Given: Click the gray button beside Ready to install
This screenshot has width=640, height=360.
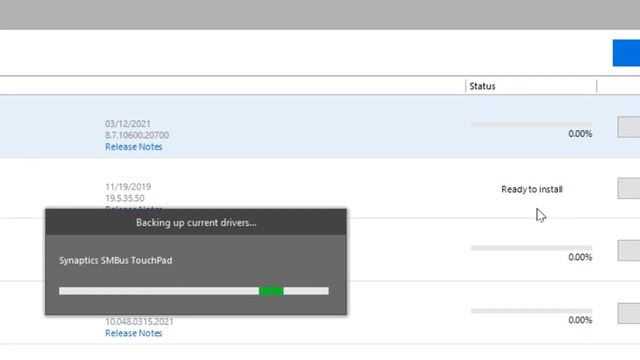Looking at the screenshot, I should click(x=629, y=188).
